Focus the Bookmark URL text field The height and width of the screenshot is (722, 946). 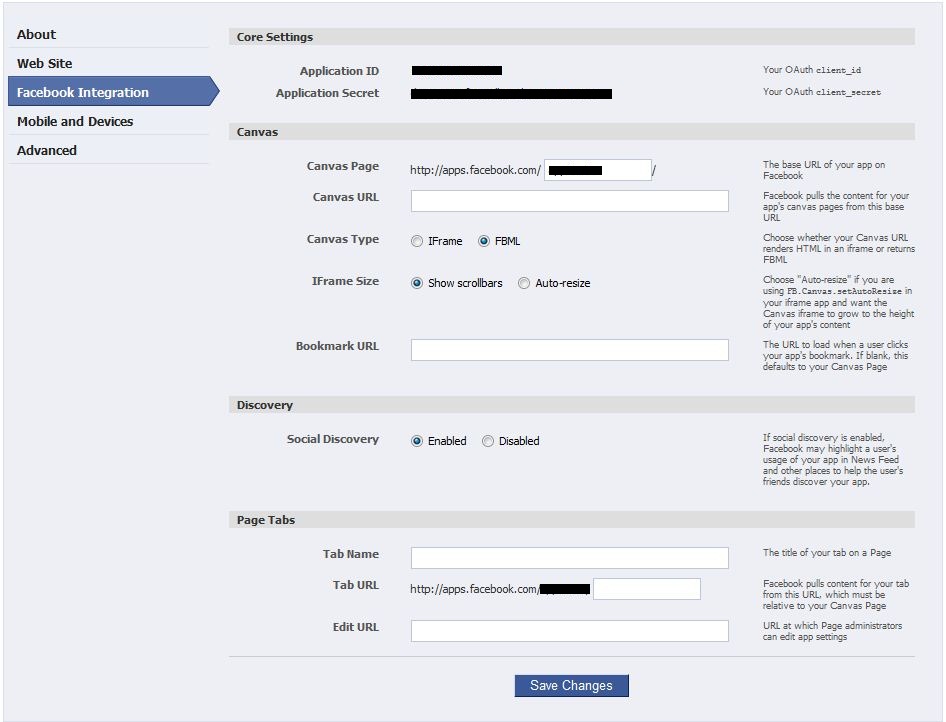coord(570,350)
